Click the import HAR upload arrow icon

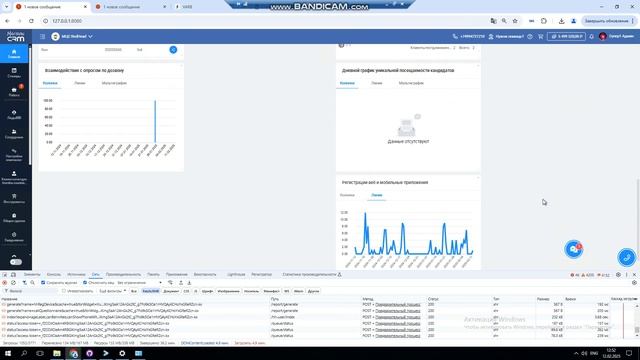[181, 282]
